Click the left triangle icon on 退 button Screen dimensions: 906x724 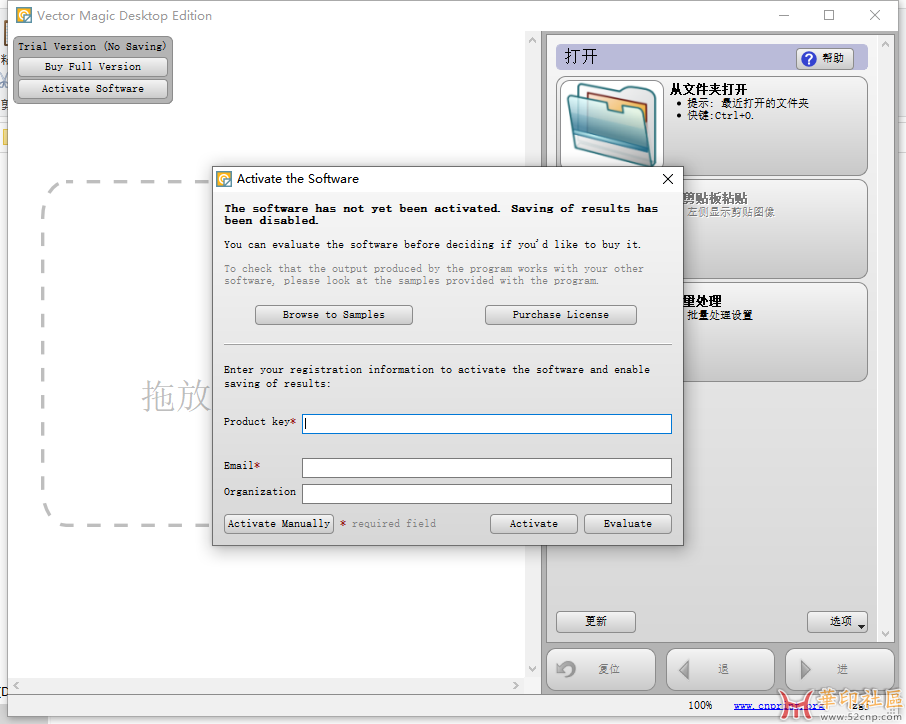click(684, 670)
